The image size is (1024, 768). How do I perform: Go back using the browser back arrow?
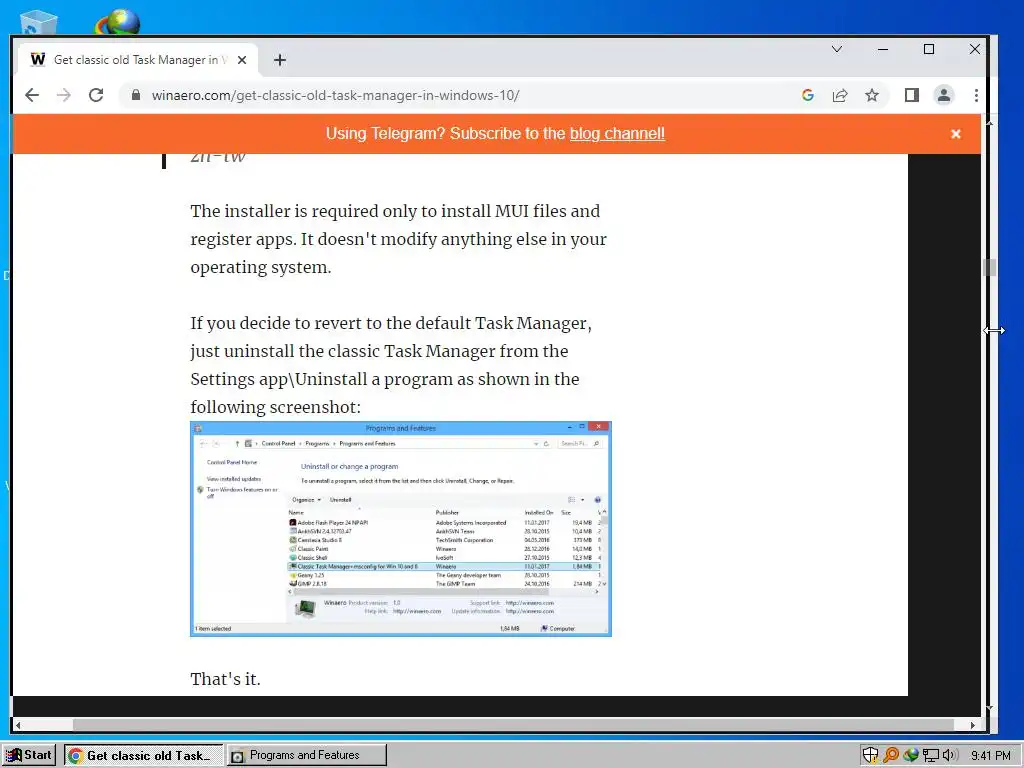[x=31, y=95]
